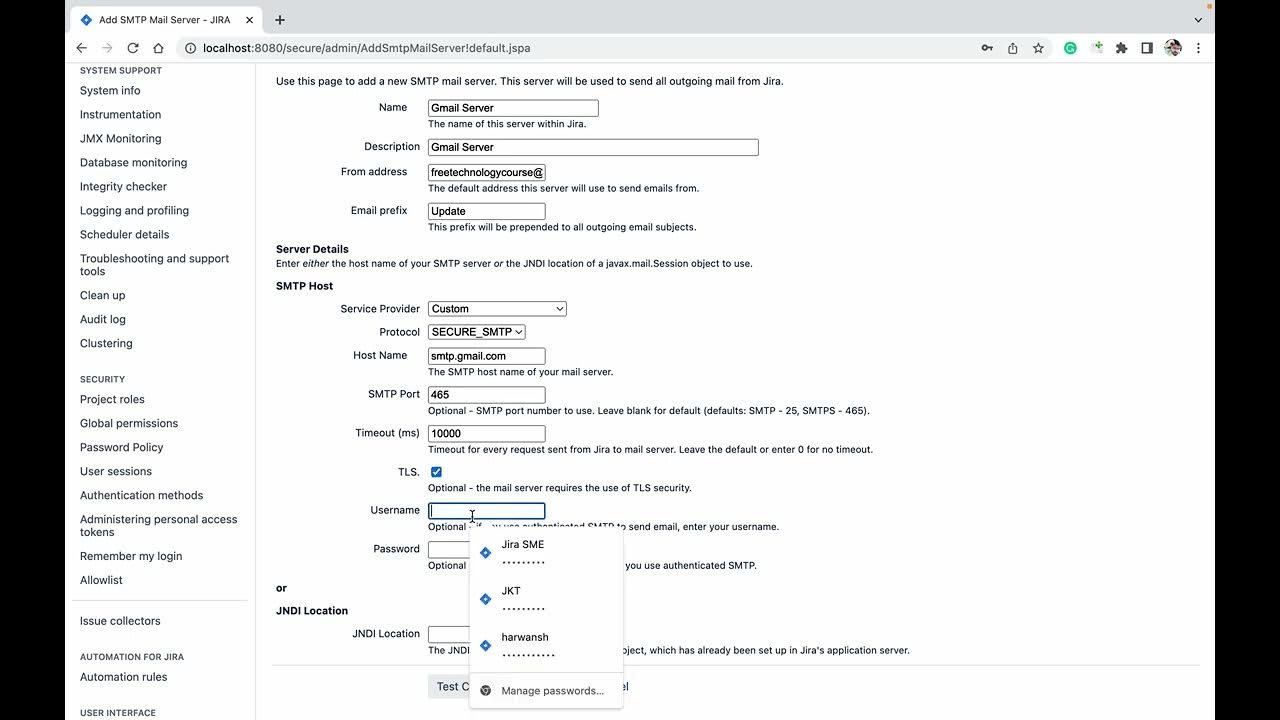Open the Extensions puzzle icon
Screen dimensions: 1280x720
pyautogui.click(x=1122, y=48)
